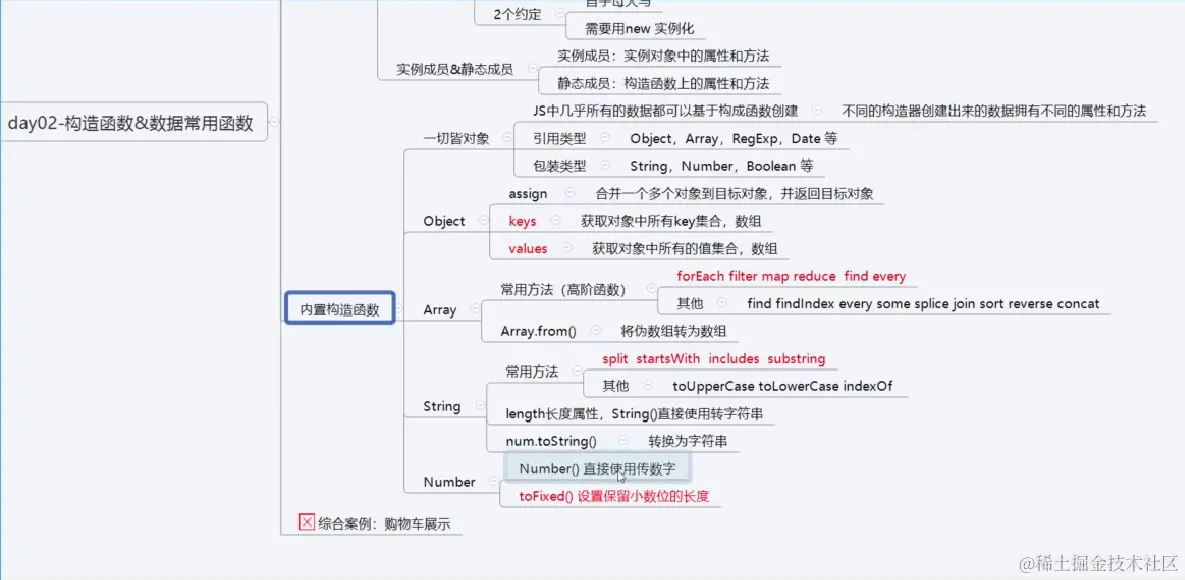The height and width of the screenshot is (580, 1185).
Task: Collapse the assign node
Action: 569,194
